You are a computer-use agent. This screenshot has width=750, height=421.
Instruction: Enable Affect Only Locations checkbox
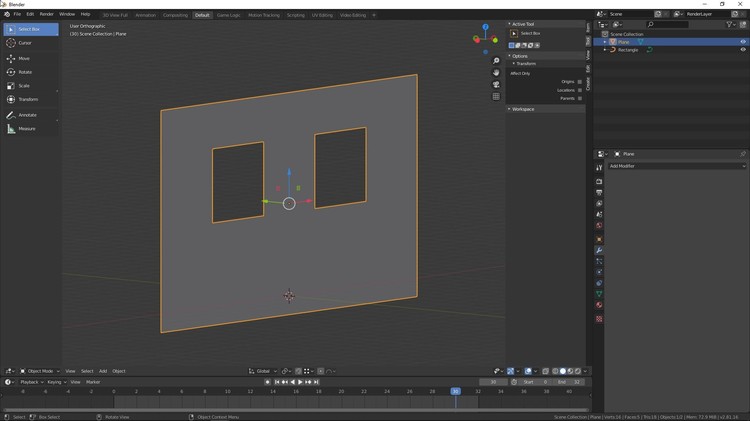580,90
